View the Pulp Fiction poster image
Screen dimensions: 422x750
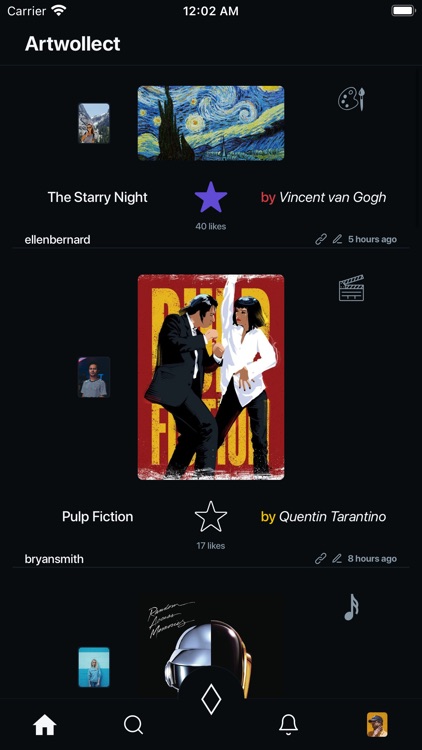tap(211, 377)
